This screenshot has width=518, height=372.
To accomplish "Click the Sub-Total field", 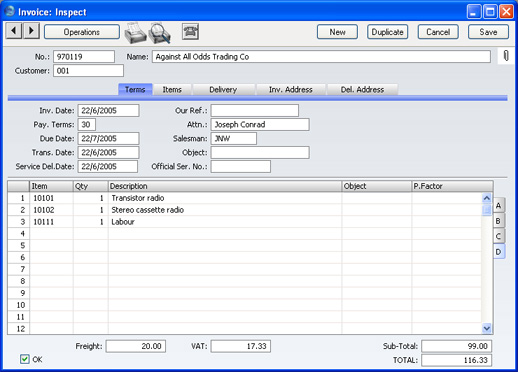I will pyautogui.click(x=456, y=346).
